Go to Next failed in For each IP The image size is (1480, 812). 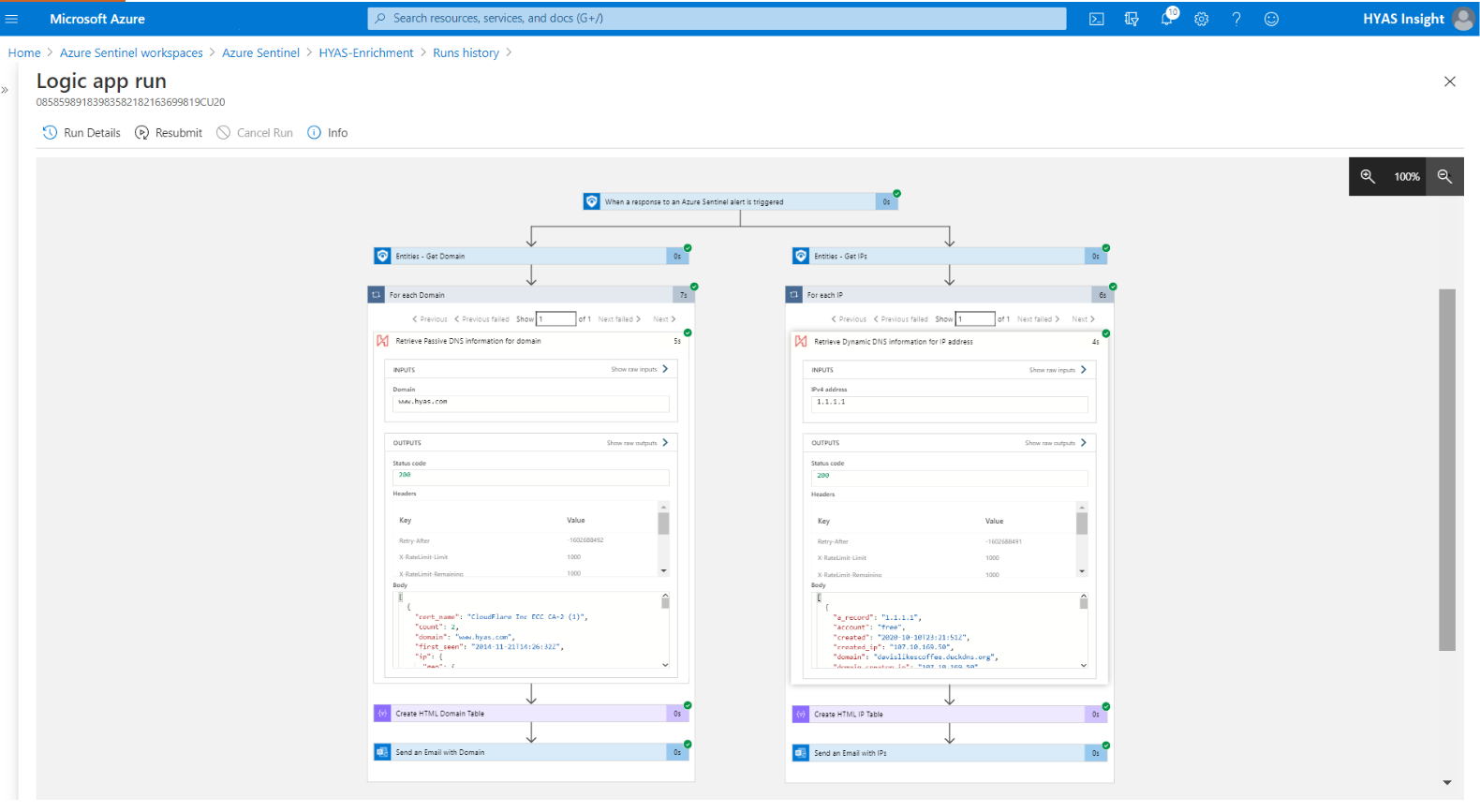[x=1039, y=319]
